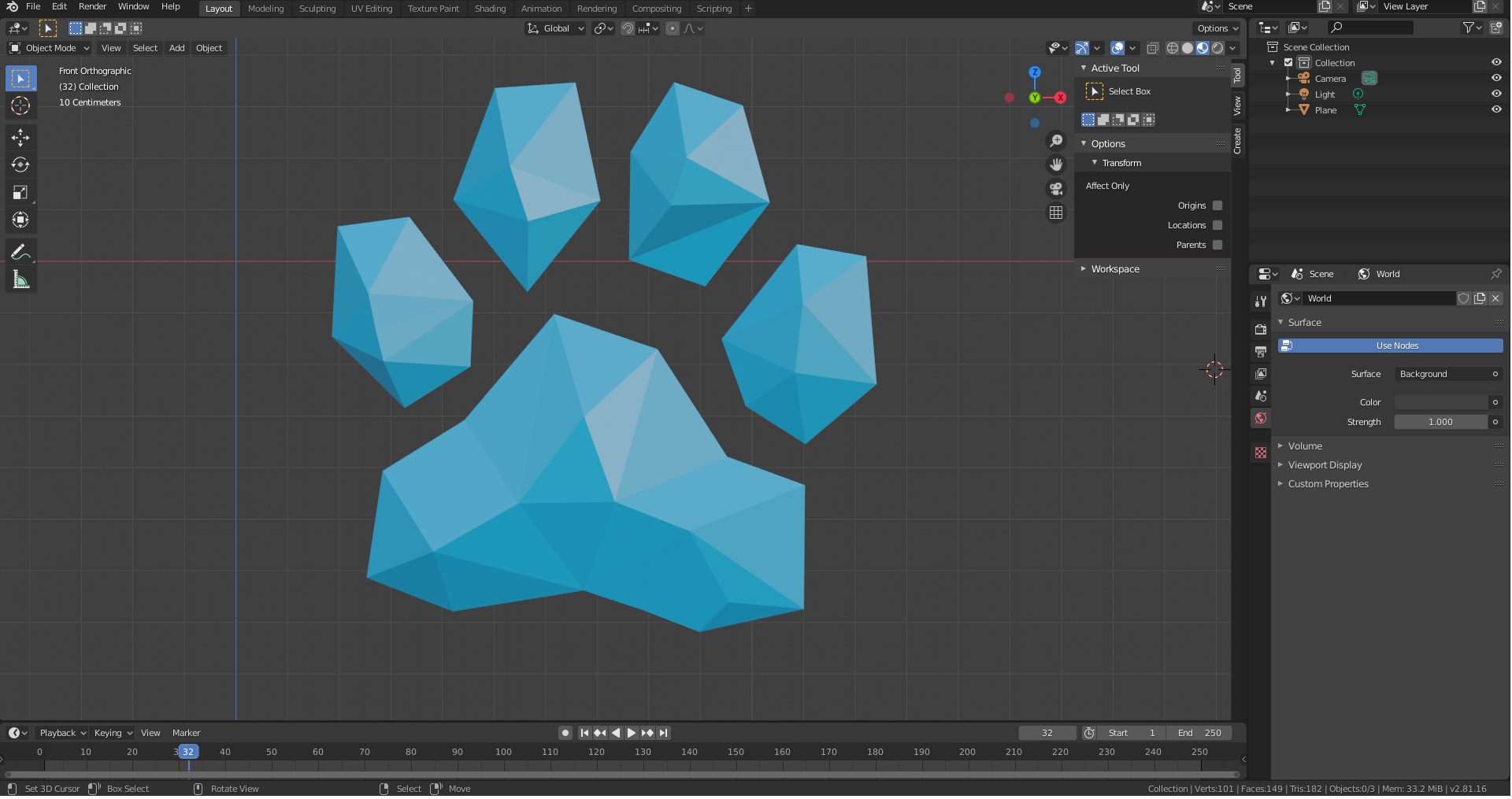Enable the Origins checkbox under Affect Only

coord(1217,205)
